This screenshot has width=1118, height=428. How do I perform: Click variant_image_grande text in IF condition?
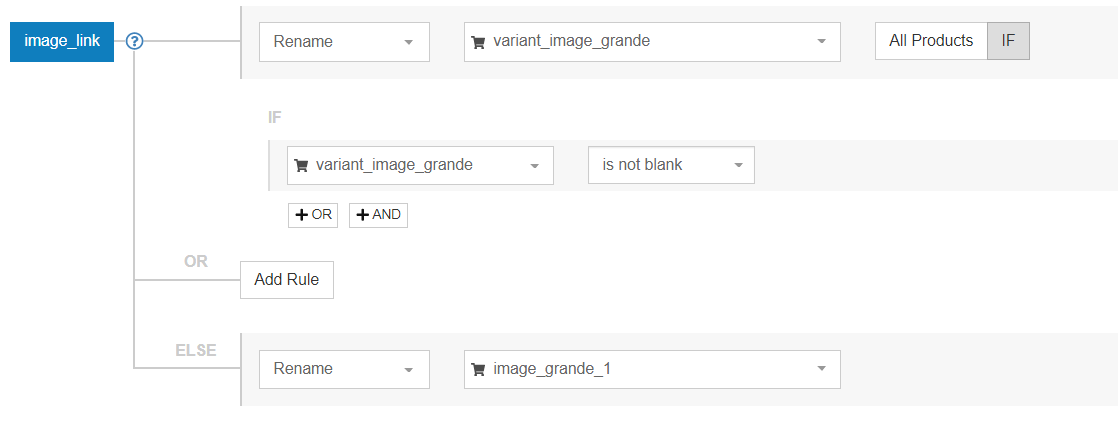click(x=394, y=165)
